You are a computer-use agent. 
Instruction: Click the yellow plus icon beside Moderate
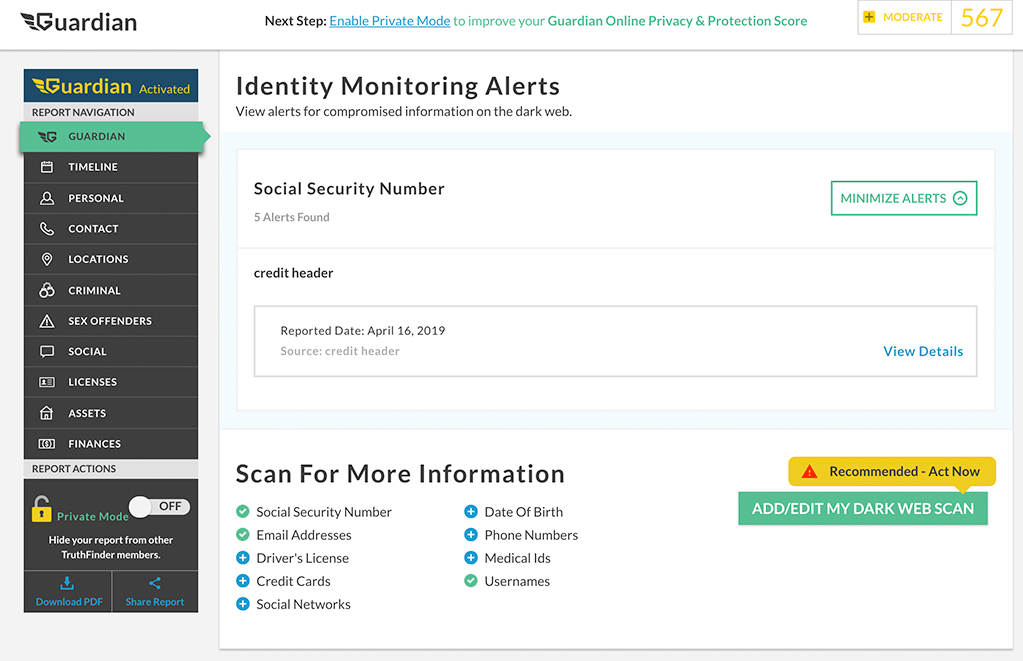point(869,17)
